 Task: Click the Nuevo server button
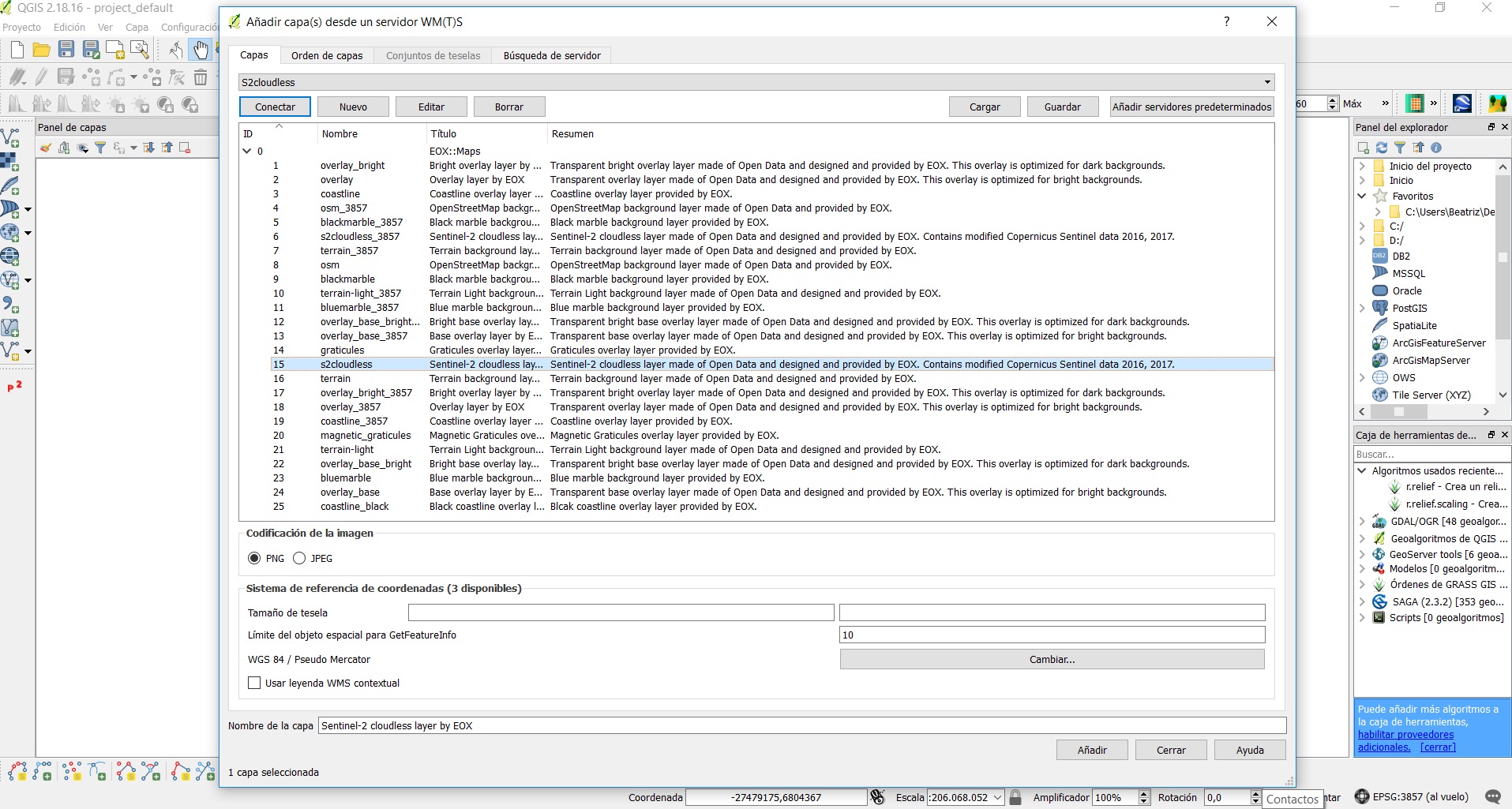353,107
